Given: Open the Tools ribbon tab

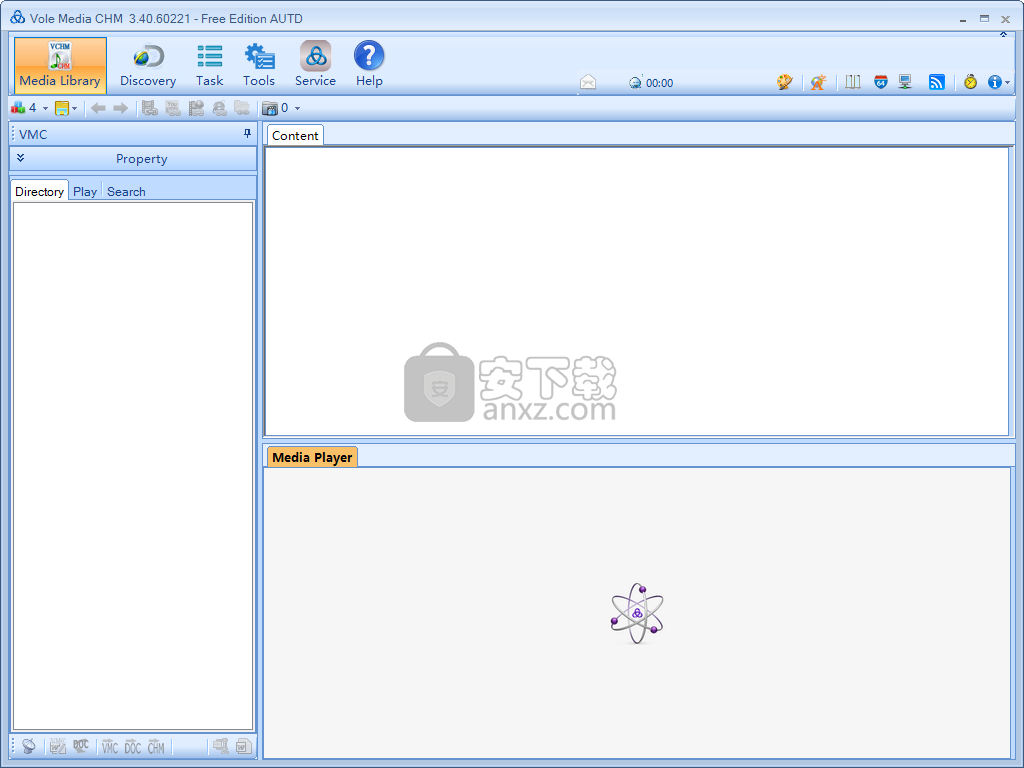Looking at the screenshot, I should point(259,65).
